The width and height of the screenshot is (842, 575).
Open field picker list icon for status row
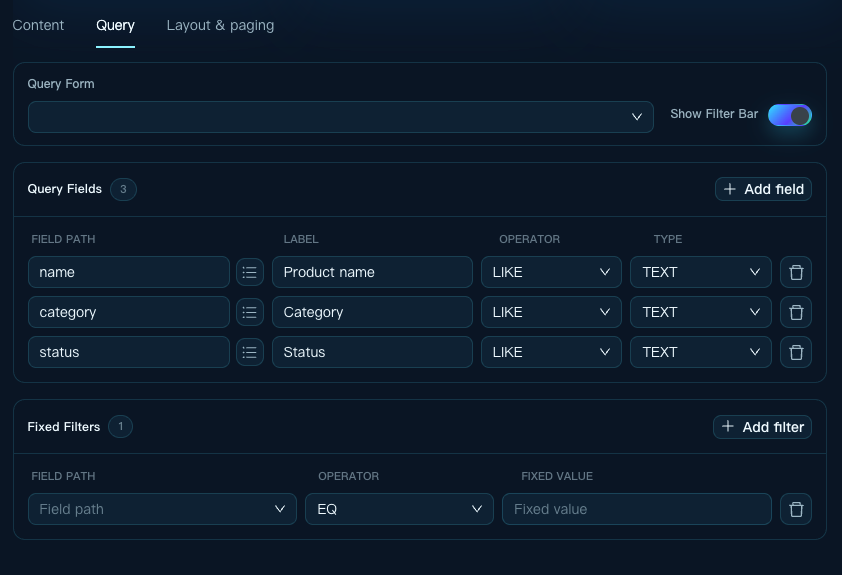pyautogui.click(x=250, y=352)
